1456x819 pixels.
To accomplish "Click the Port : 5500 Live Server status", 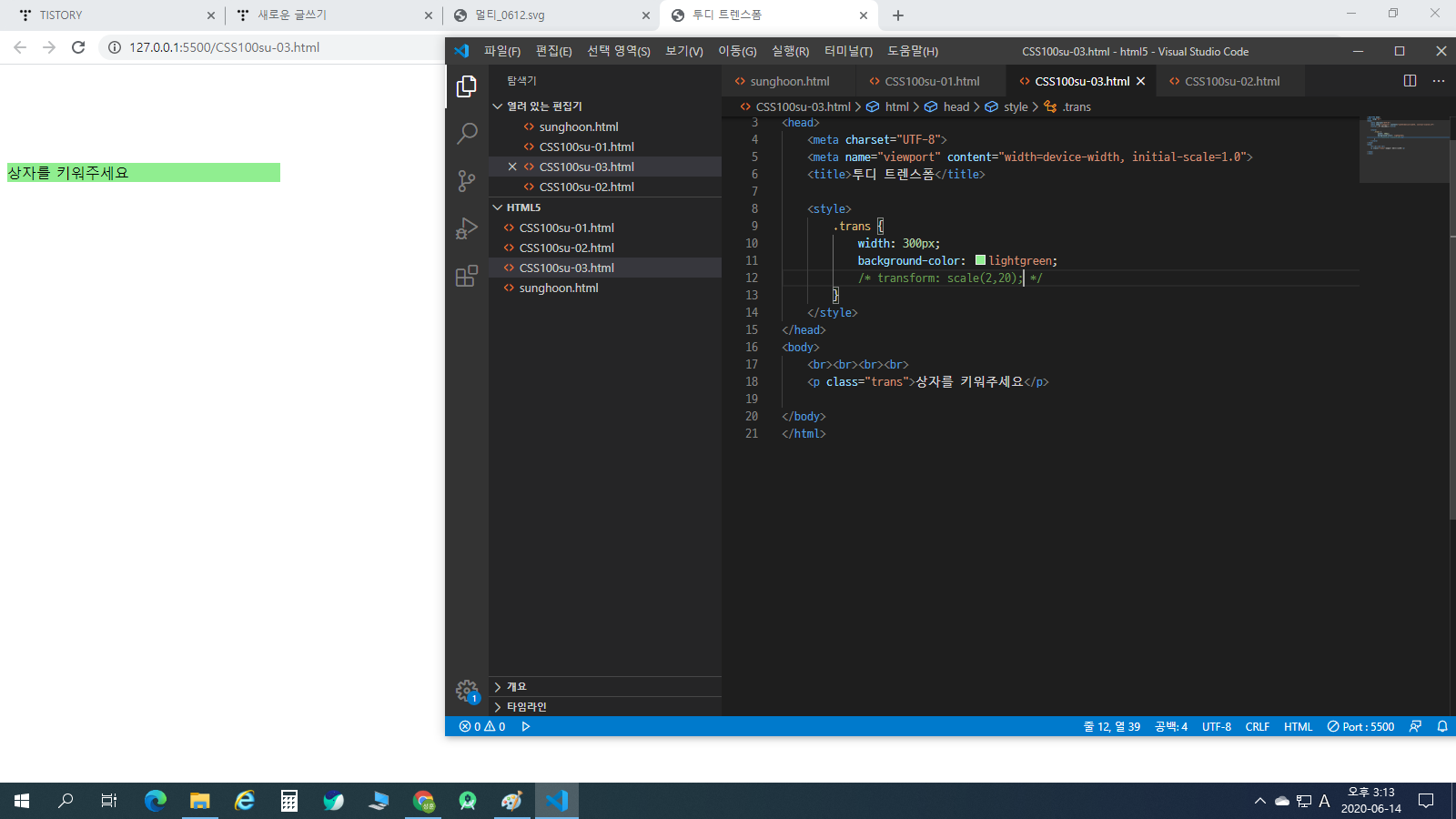I will [x=1360, y=726].
